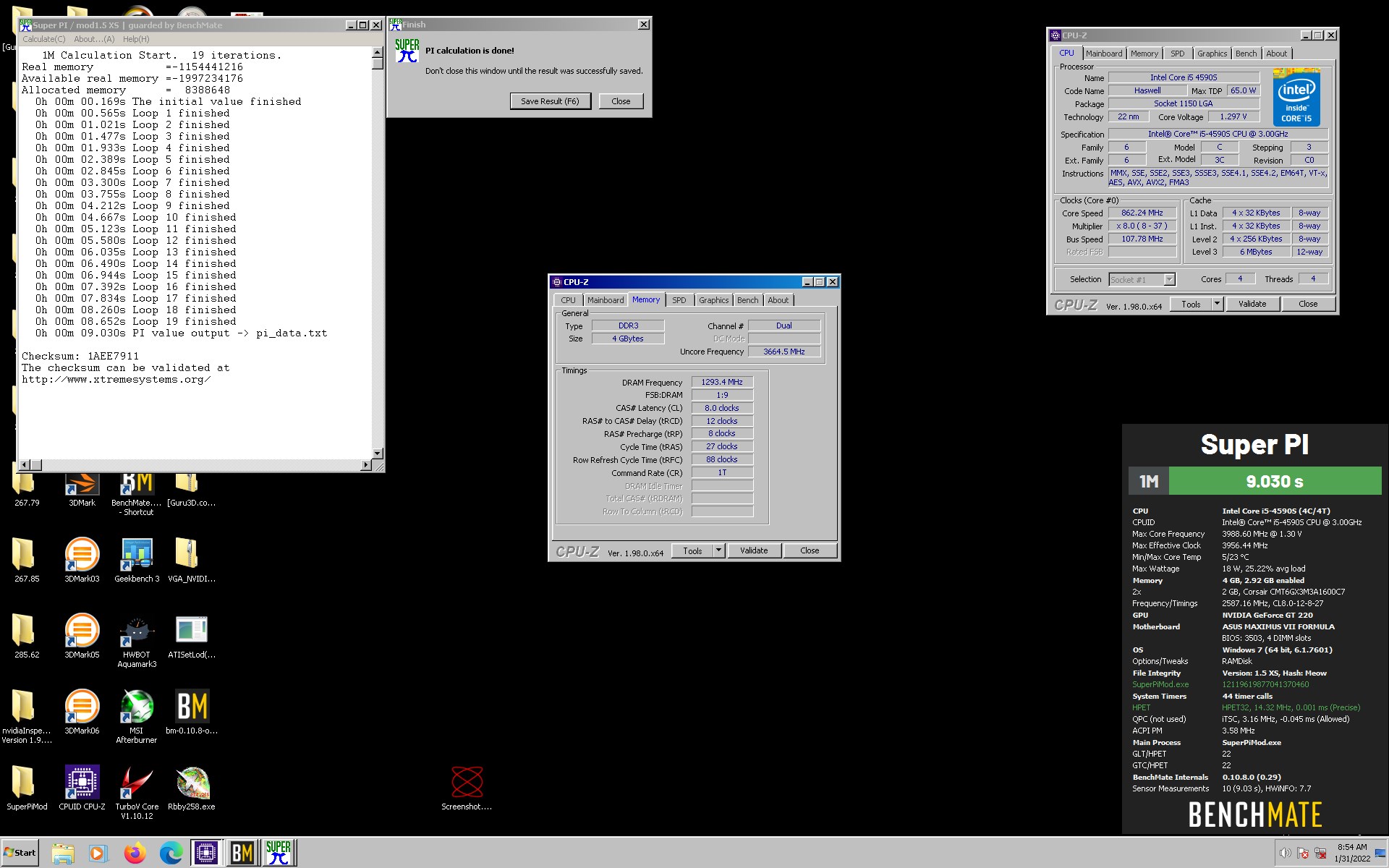Screen dimensions: 1389x868
Task: Open Microsoft Edge from the taskbar
Action: [x=171, y=853]
